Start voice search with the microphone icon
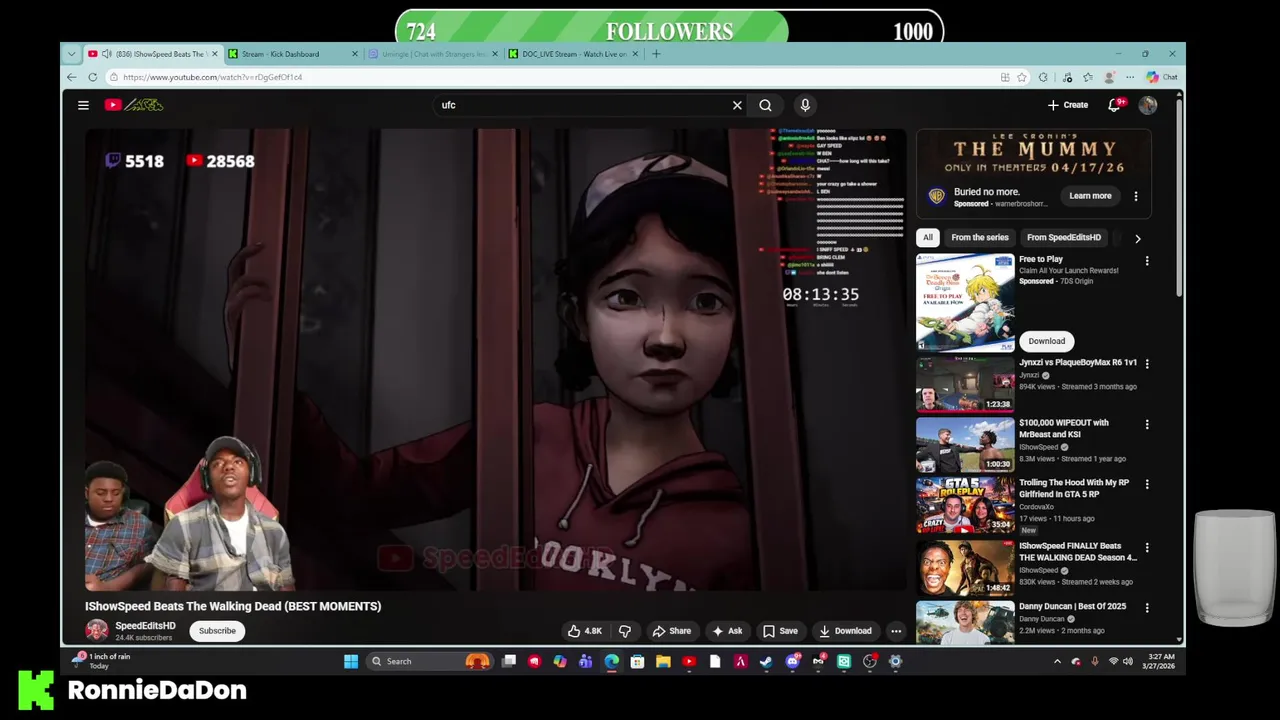Viewport: 1280px width, 720px height. [805, 105]
